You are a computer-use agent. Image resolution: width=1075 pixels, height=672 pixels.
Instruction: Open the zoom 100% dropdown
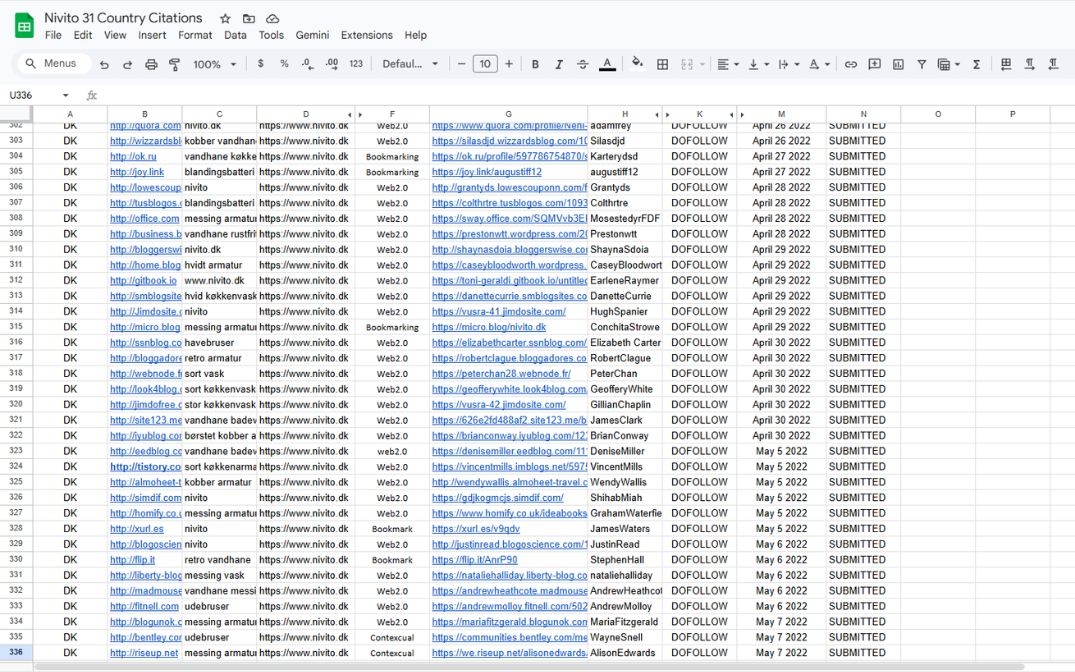click(214, 64)
